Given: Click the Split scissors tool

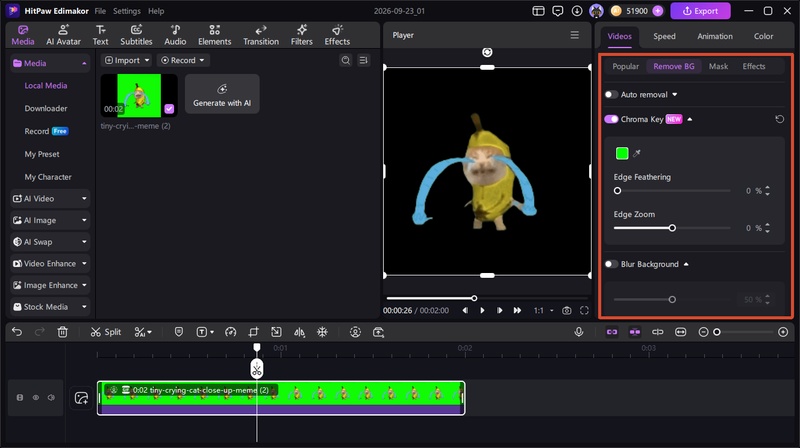Looking at the screenshot, I should point(106,332).
